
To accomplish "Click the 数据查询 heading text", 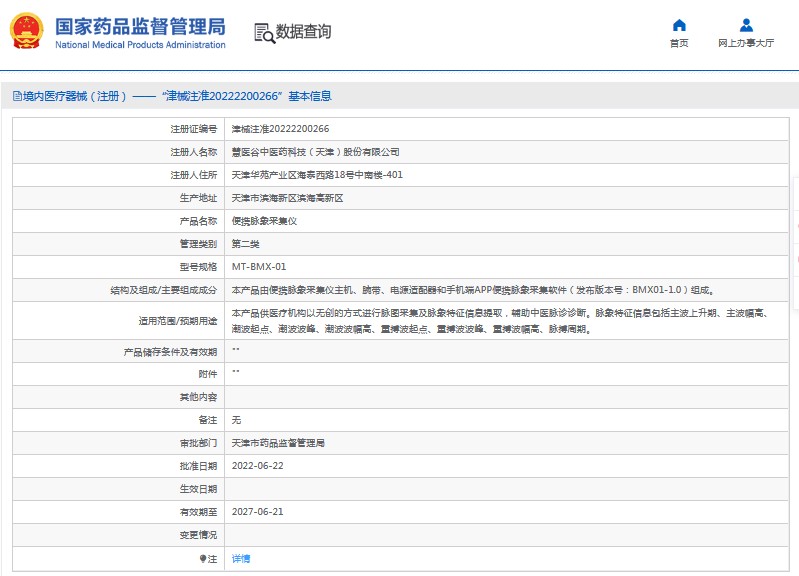I will [303, 32].
